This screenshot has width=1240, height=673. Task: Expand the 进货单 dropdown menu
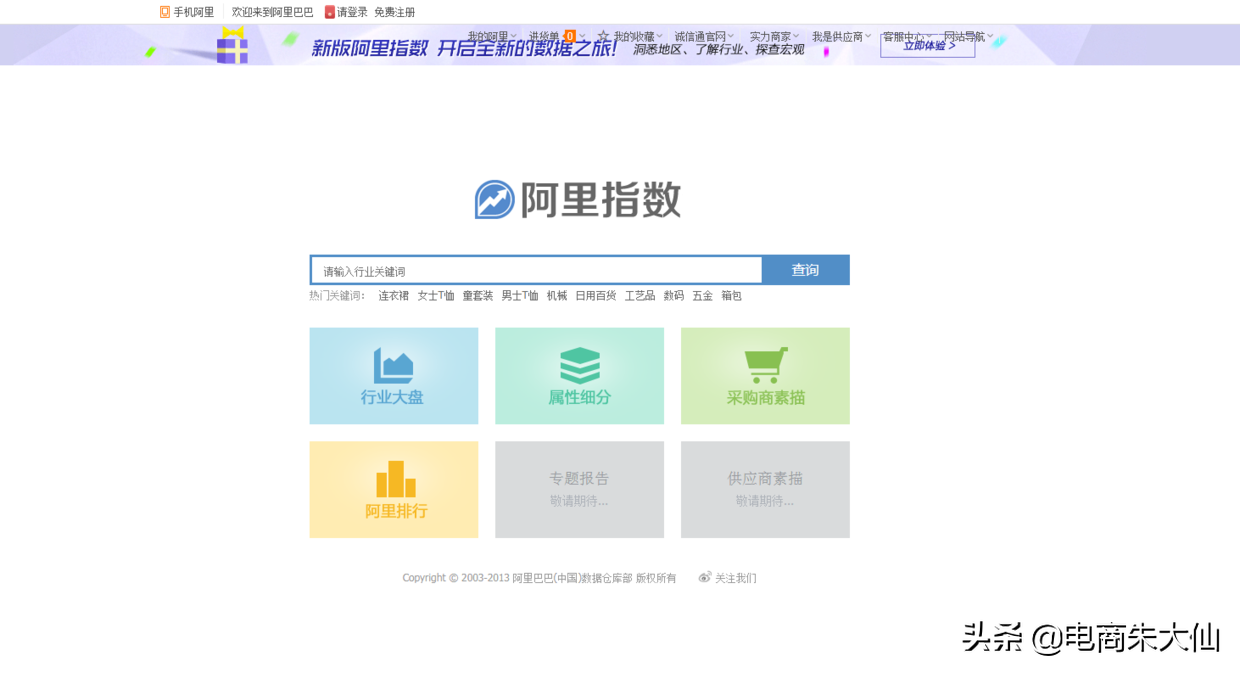(x=556, y=37)
